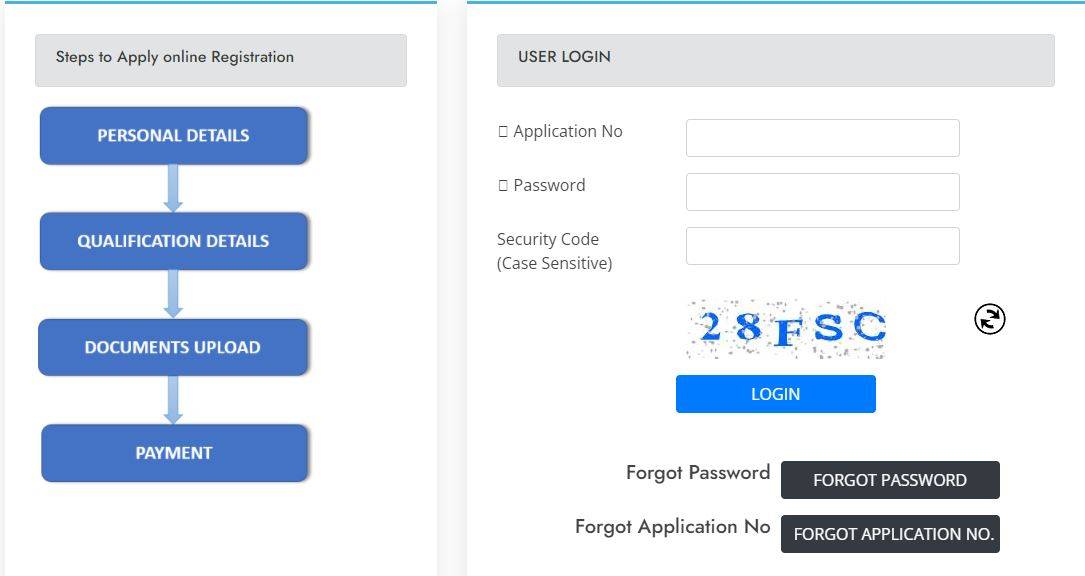This screenshot has height=576, width=1085.
Task: Click the QUALIFICATION DETAILS step box
Action: [x=173, y=241]
